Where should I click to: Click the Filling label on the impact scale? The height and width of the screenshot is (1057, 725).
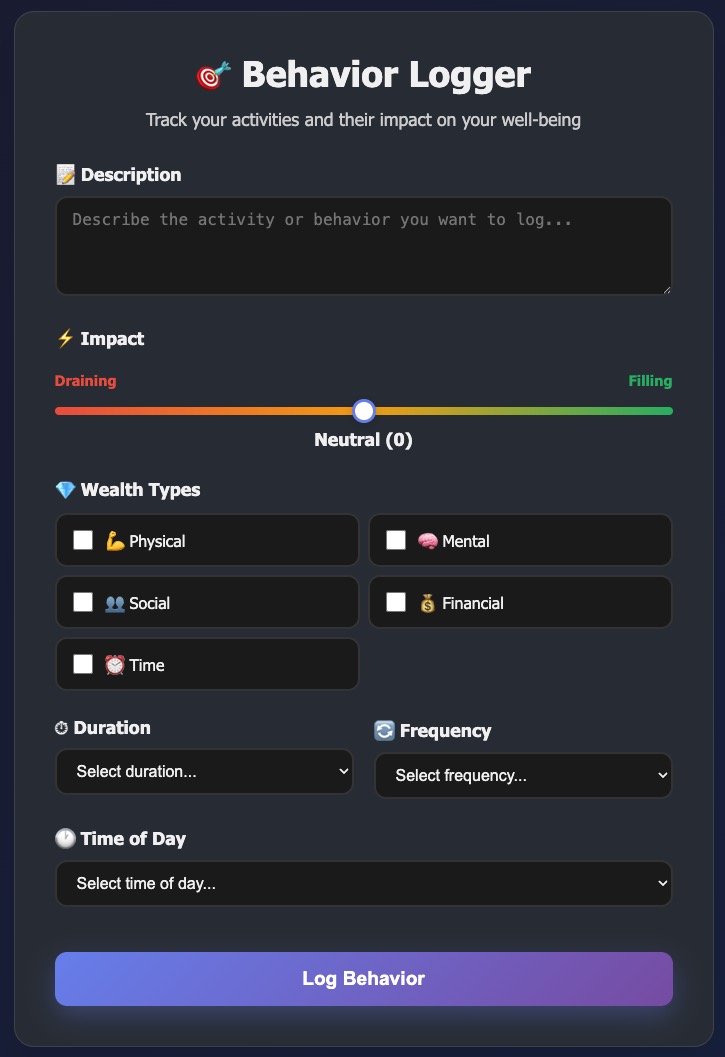650,381
